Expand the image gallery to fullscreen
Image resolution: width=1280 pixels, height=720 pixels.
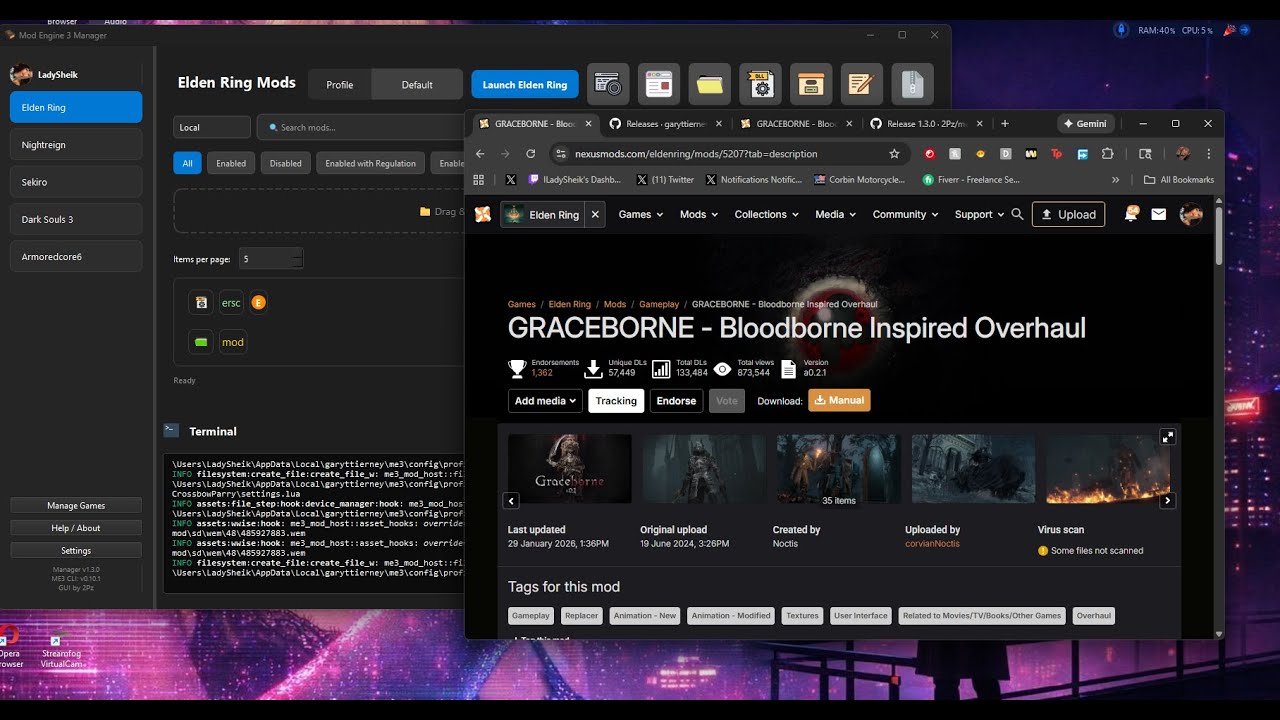tap(1167, 437)
